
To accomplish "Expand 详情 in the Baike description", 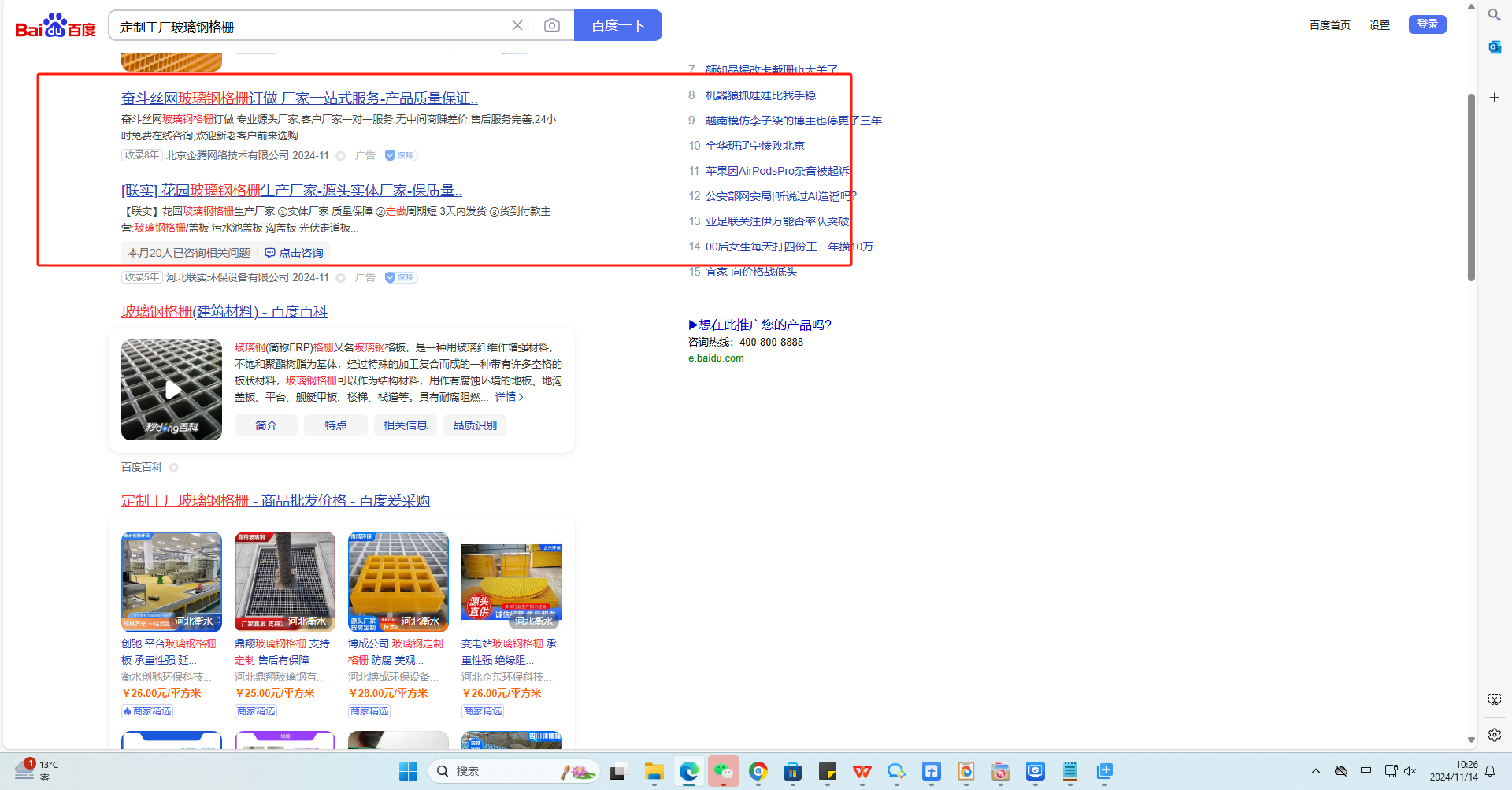I will [x=509, y=397].
